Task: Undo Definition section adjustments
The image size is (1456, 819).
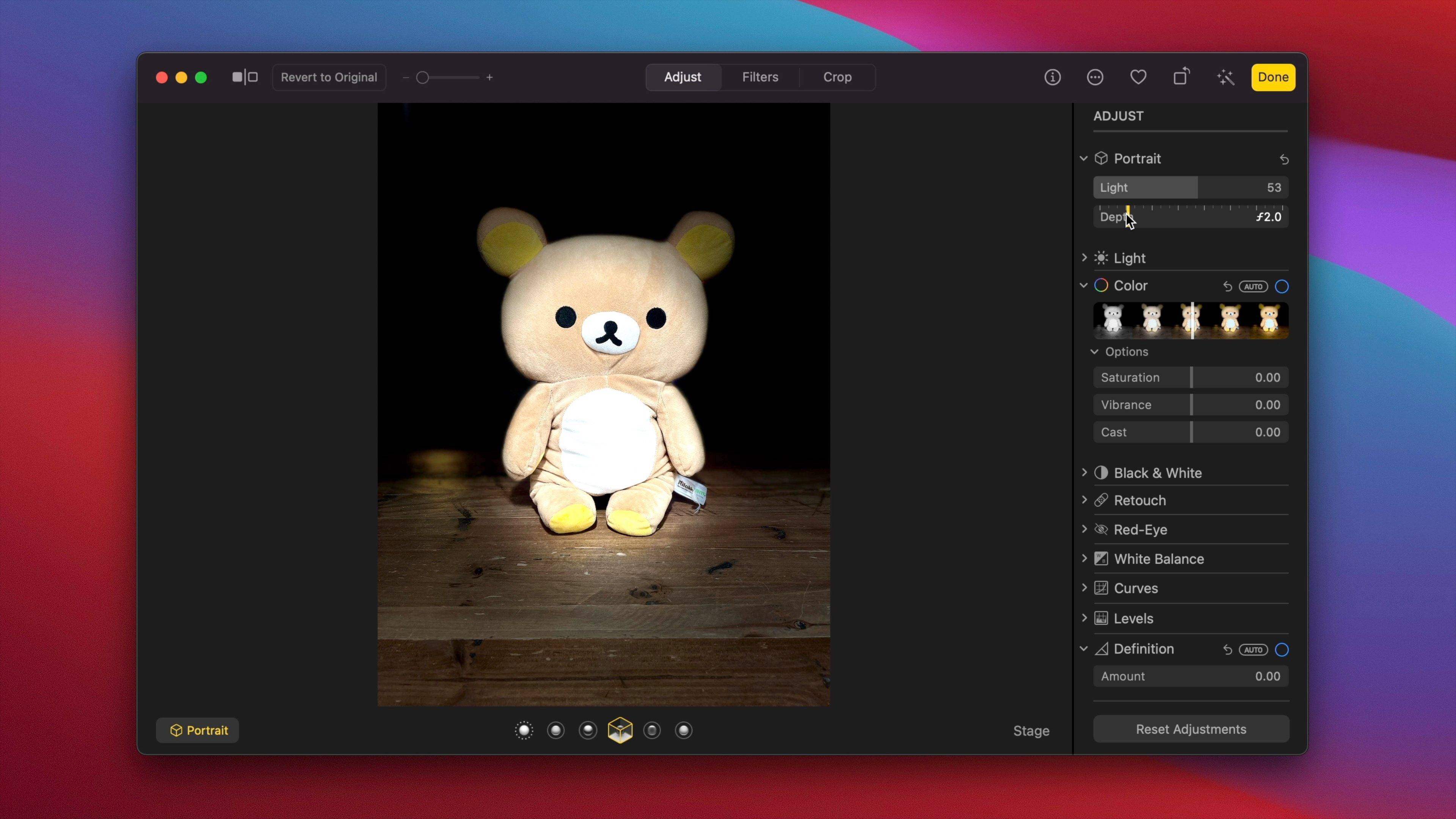Action: (x=1227, y=650)
